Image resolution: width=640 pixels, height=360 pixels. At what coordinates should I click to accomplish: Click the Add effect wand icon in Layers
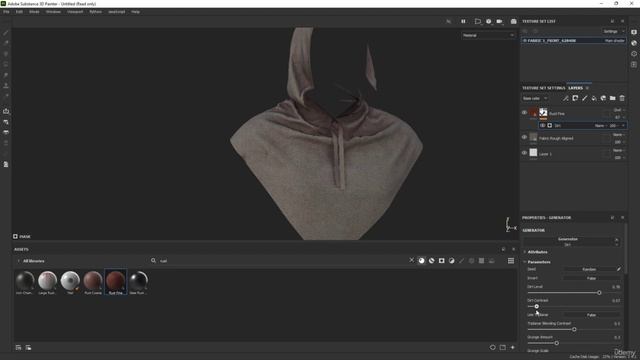point(566,98)
